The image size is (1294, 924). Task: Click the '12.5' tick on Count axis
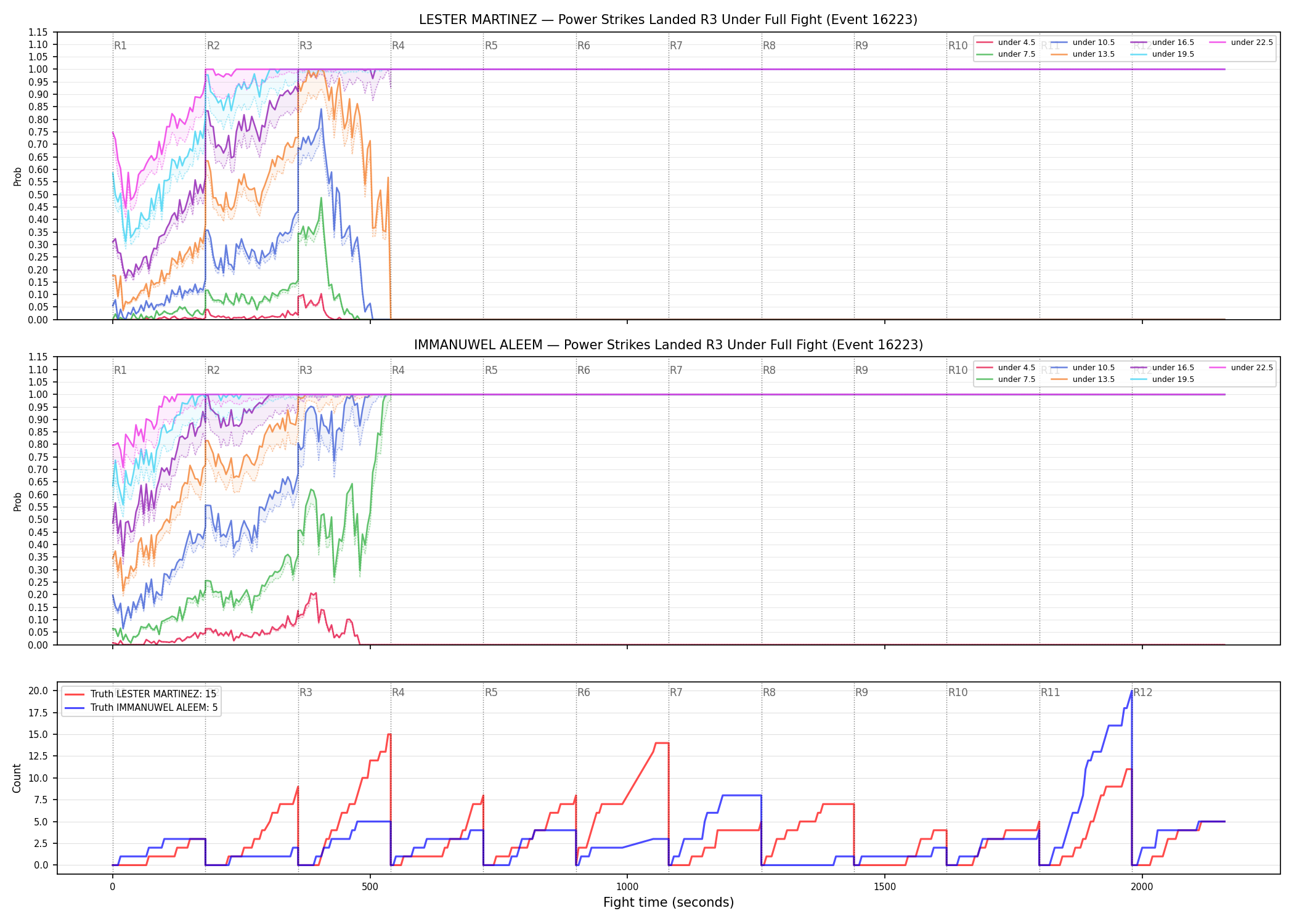click(x=38, y=756)
